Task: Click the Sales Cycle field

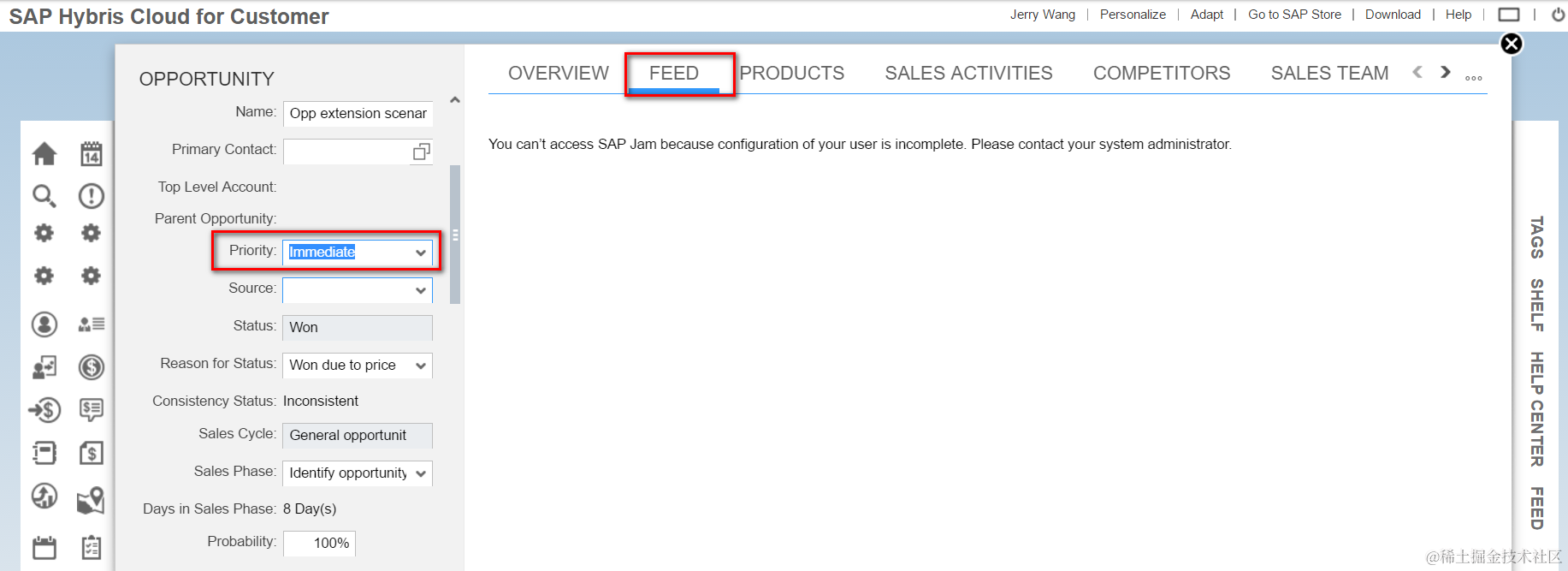Action: point(358,435)
